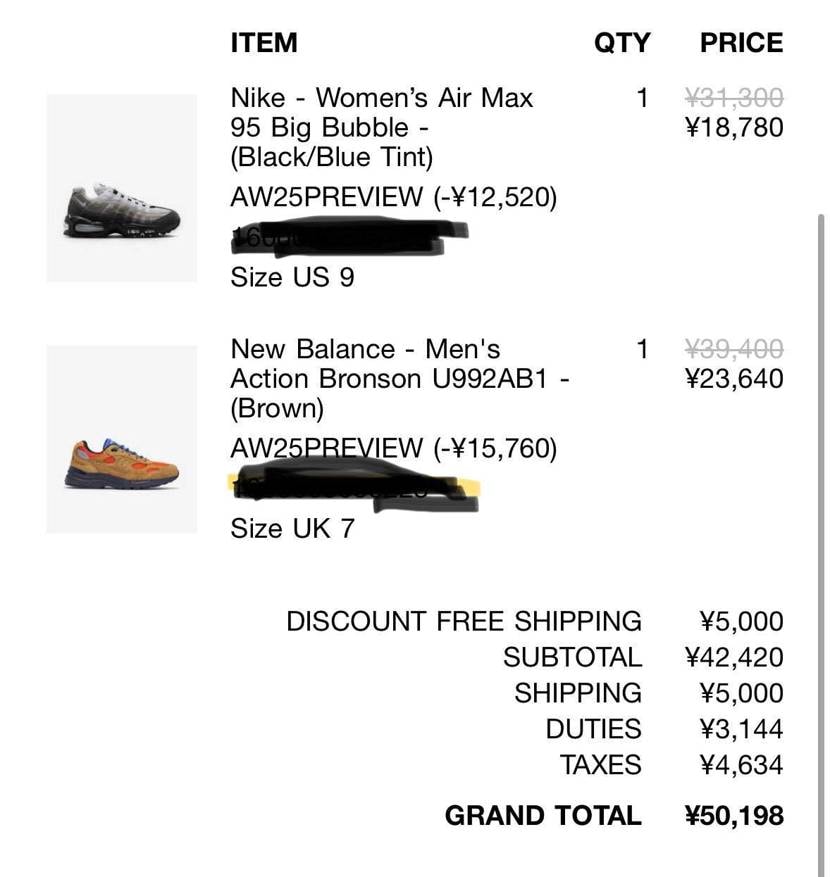Click the crossed-out ¥31,300 price

[734, 98]
